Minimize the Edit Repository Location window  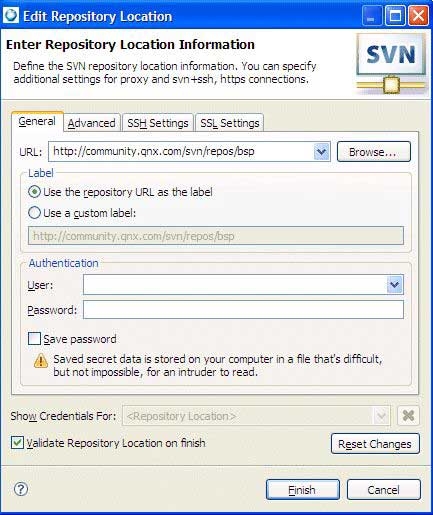click(x=372, y=15)
